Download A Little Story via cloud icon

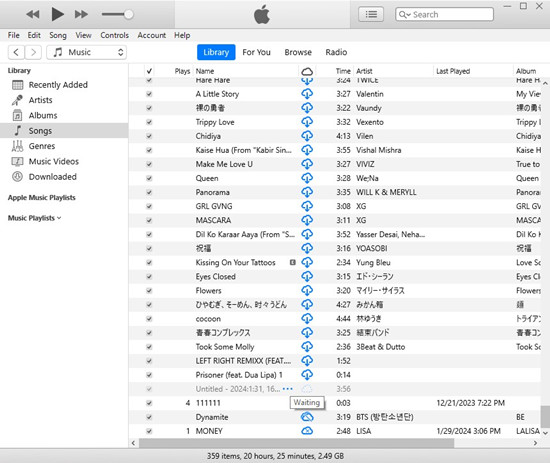pyautogui.click(x=307, y=94)
